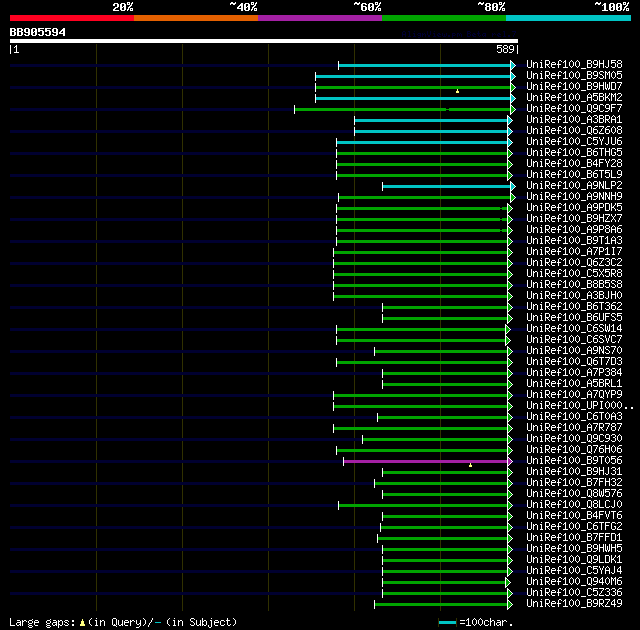Click label UniRef100_C5YJU6

click(574, 142)
